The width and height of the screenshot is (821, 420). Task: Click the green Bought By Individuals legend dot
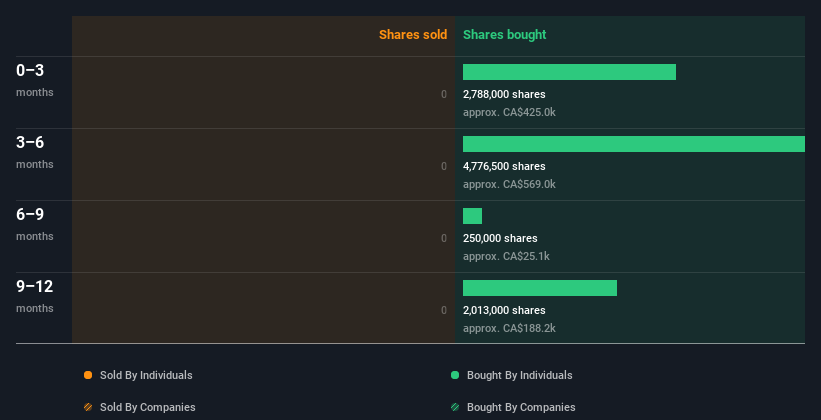455,375
